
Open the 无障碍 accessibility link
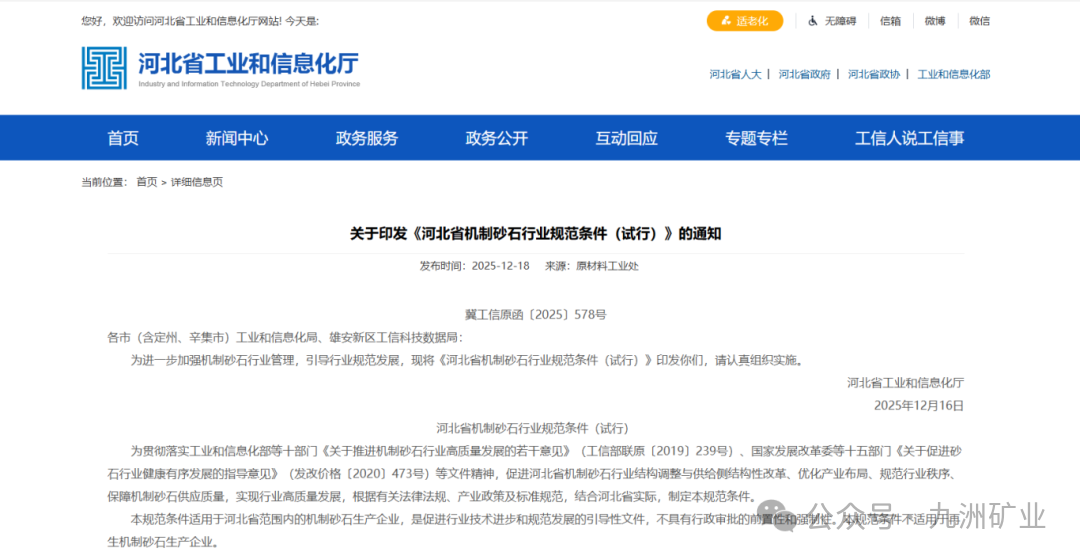click(840, 21)
